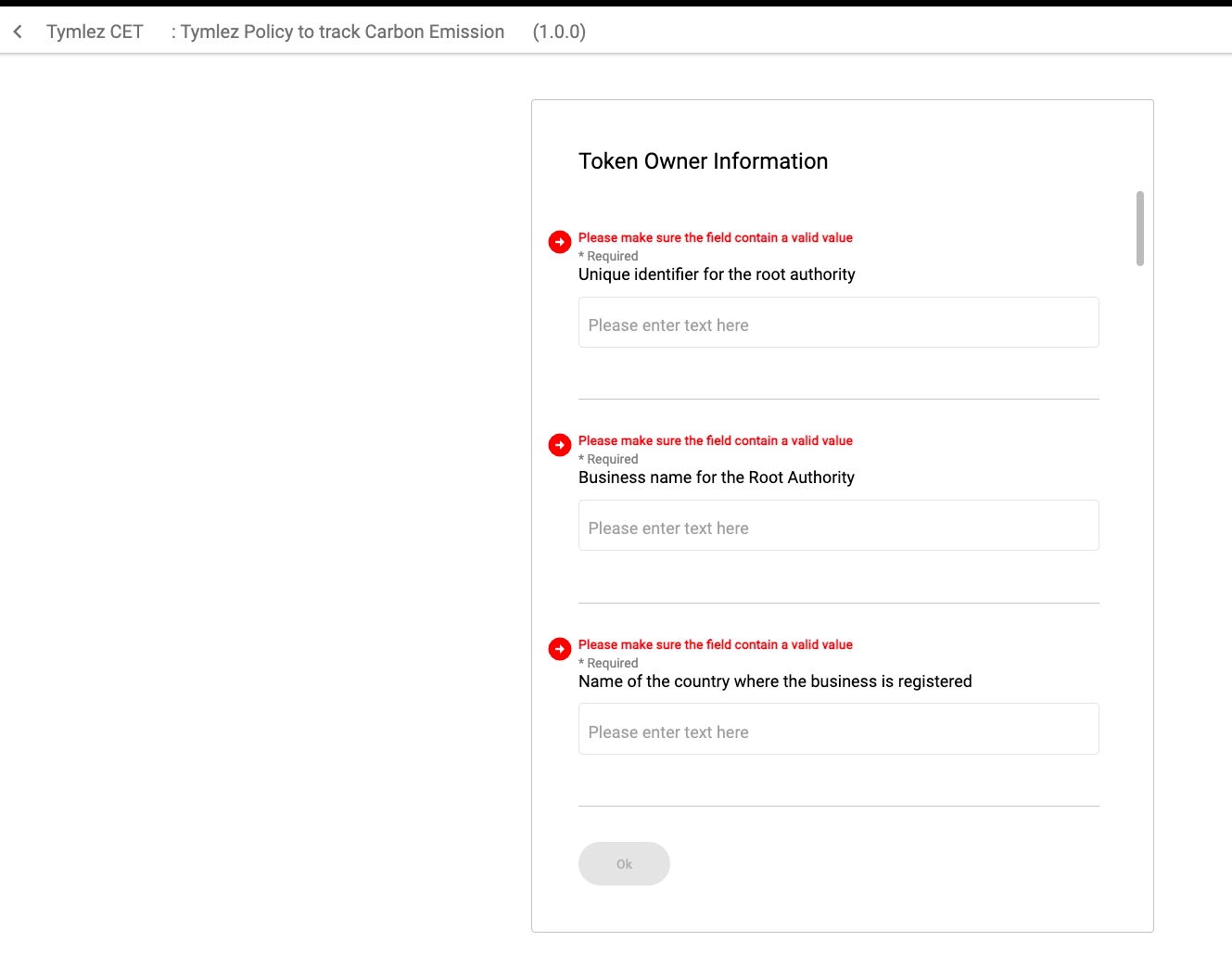Click the Required marker above unique identifier label
Screen dimensions: 1232x980
609,257
